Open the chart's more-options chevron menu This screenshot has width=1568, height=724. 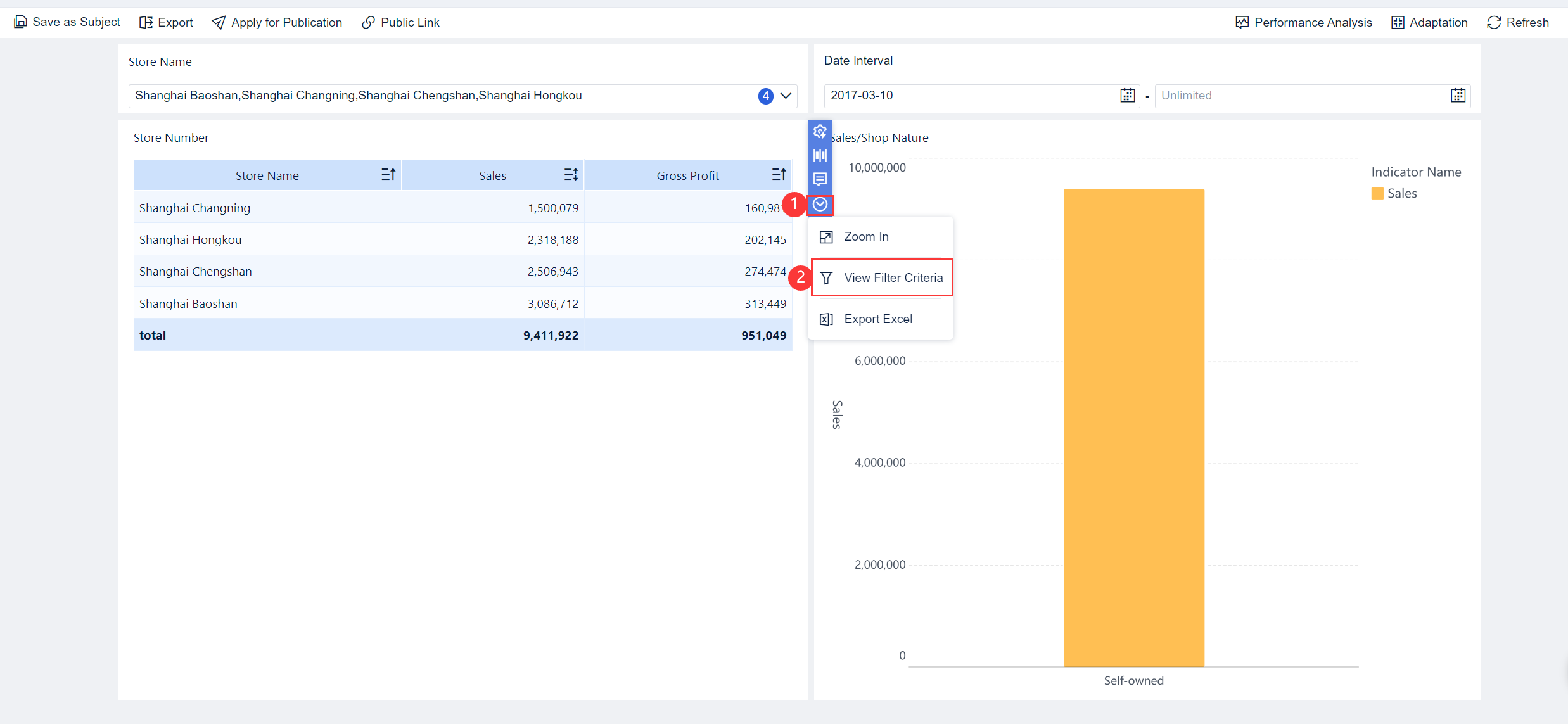[820, 205]
